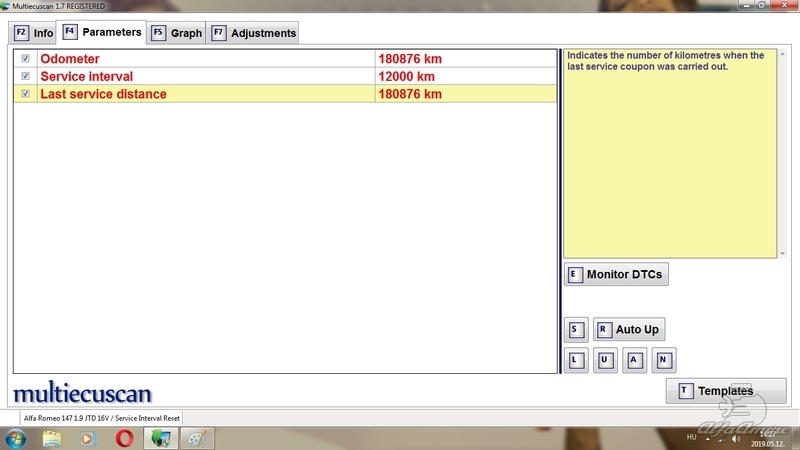The width and height of the screenshot is (800, 450).
Task: Switch to the Info tab
Action: tap(34, 33)
